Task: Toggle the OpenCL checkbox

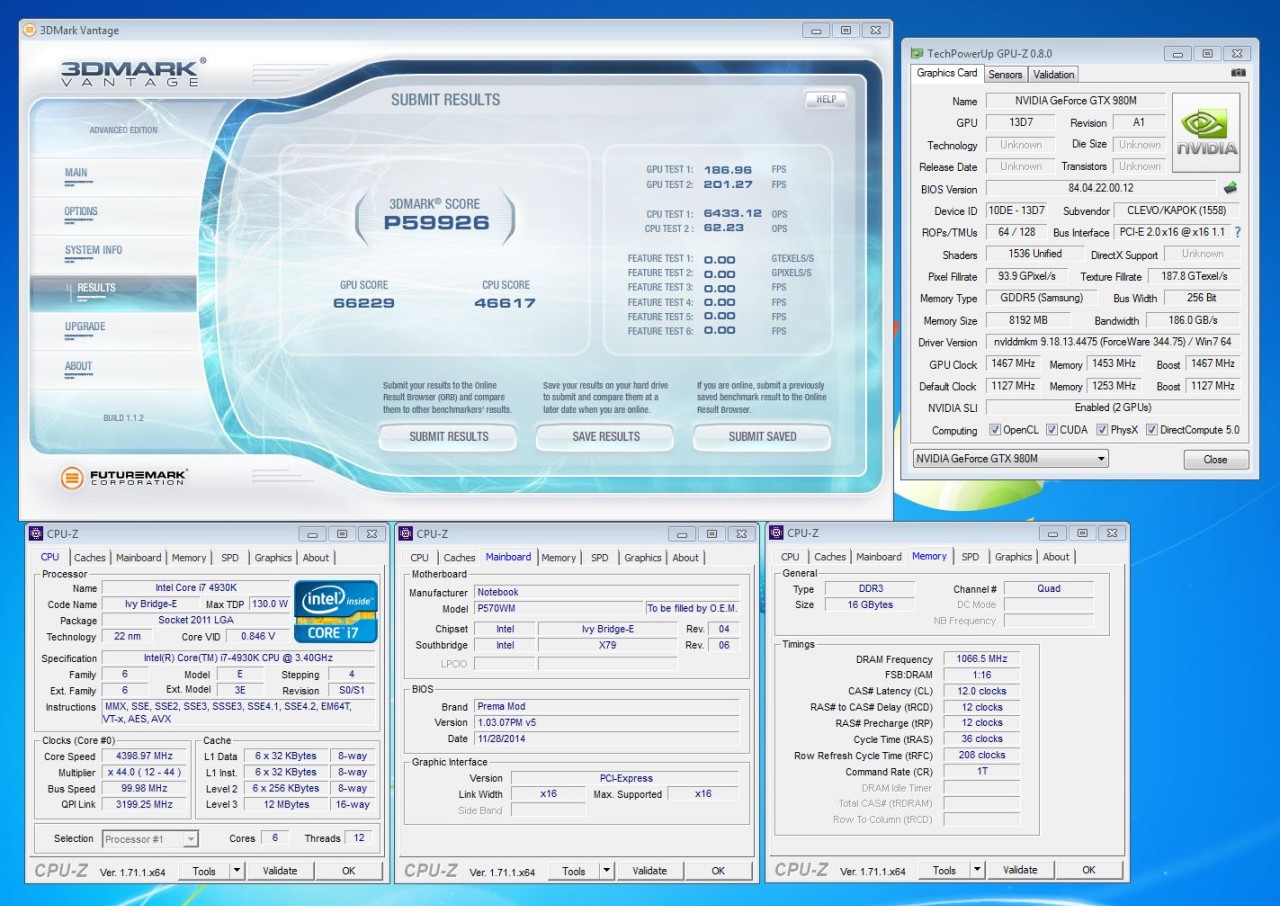Action: click(x=995, y=430)
